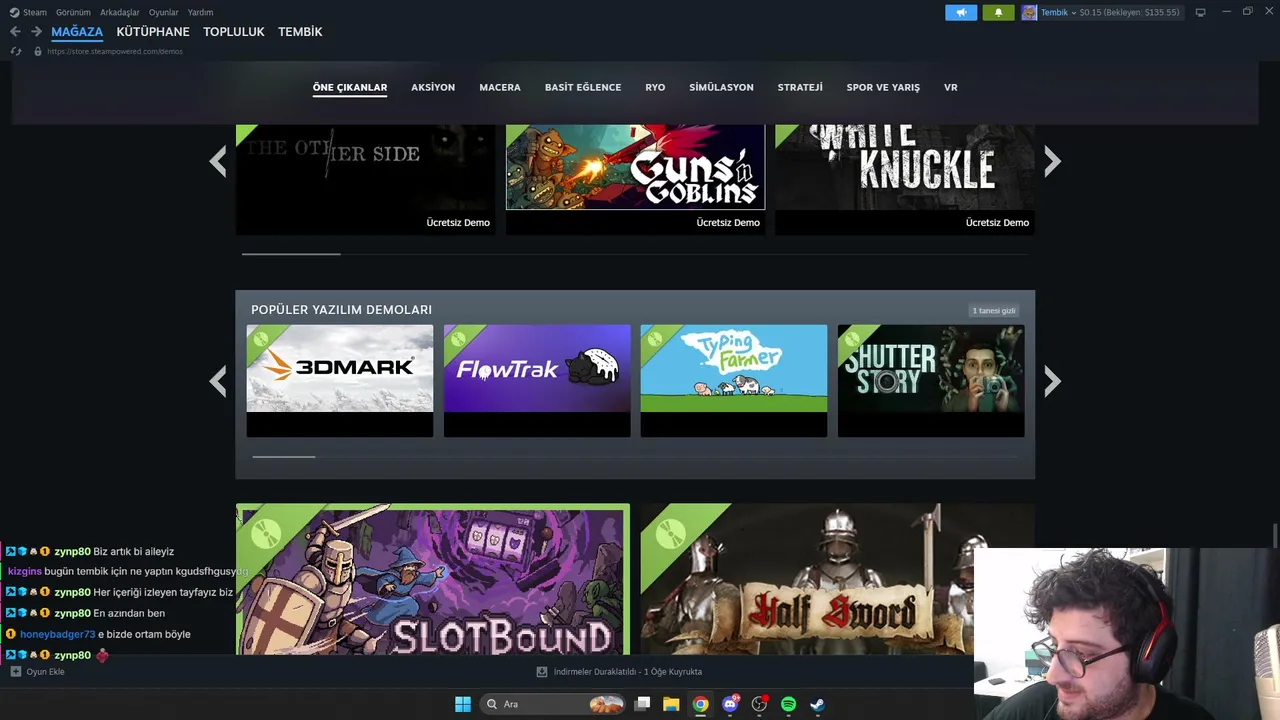Viewport: 1280px width, 720px height.
Task: Open Task View on the taskbar
Action: 642,704
